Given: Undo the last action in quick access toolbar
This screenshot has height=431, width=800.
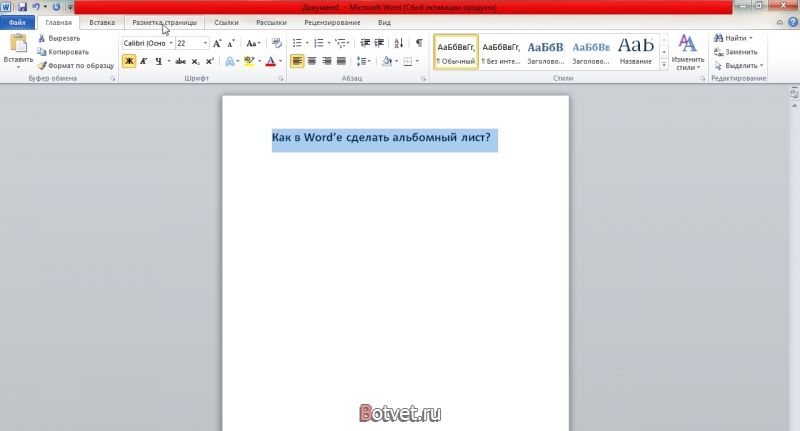Looking at the screenshot, I should (x=36, y=7).
